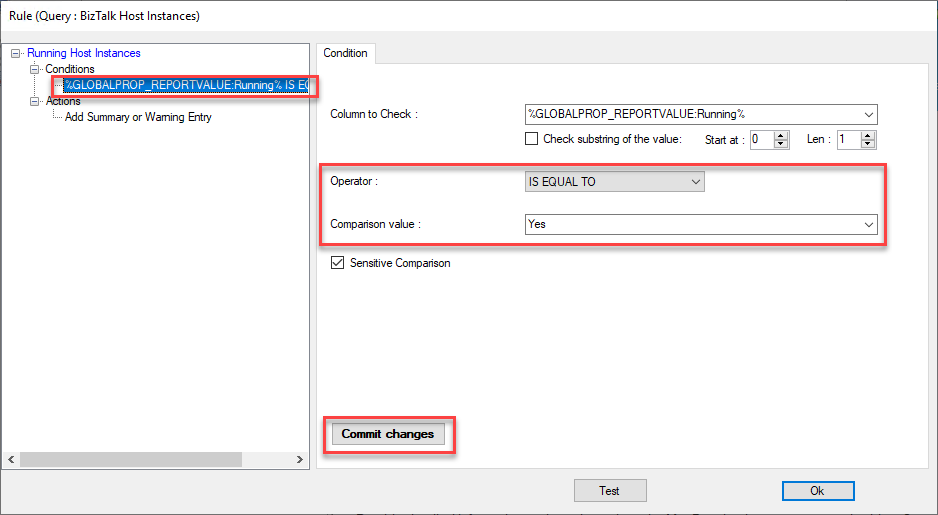938x515 pixels.
Task: Enable Check substring of the value
Action: (532, 139)
